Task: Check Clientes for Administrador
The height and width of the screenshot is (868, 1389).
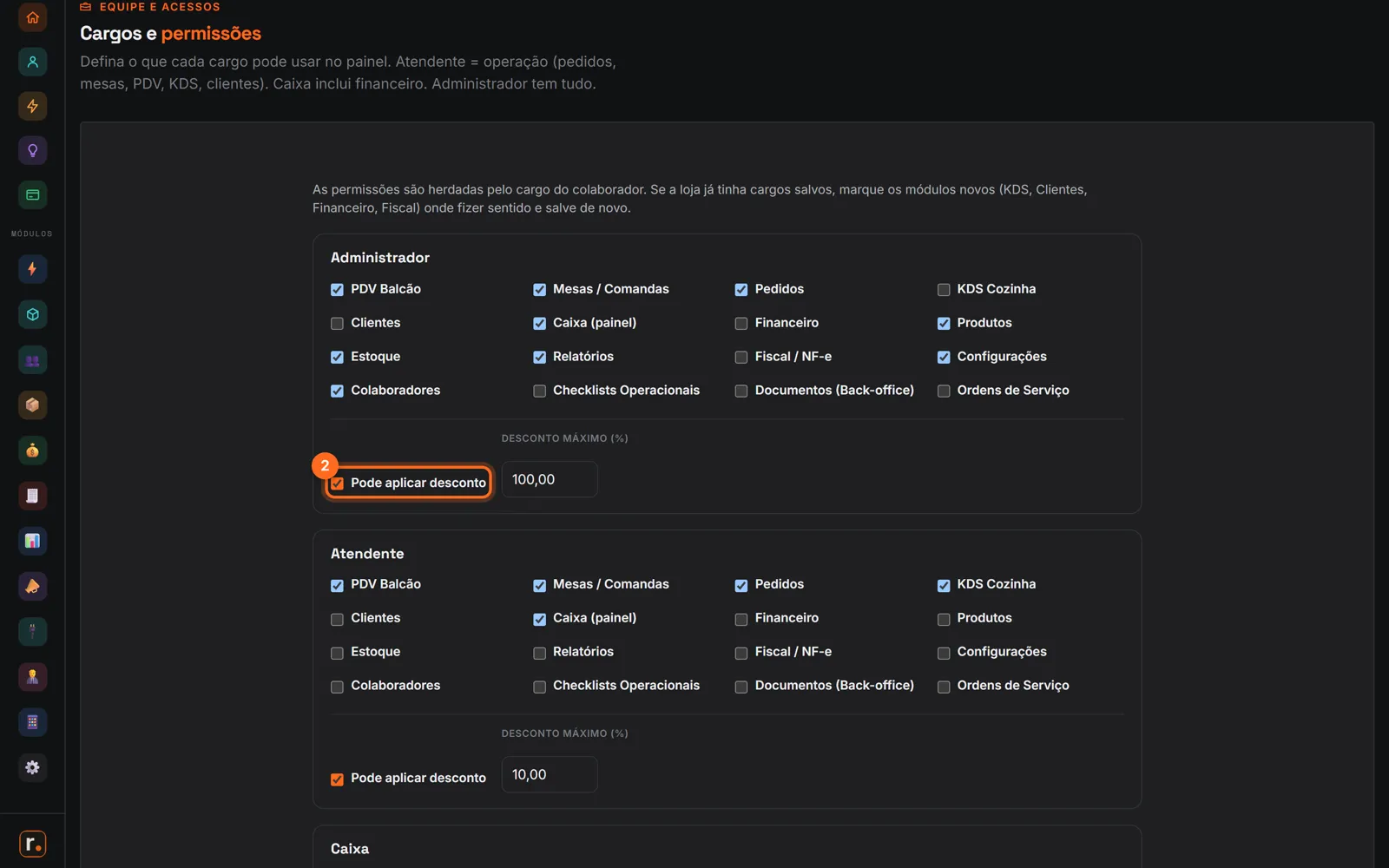Action: click(337, 324)
